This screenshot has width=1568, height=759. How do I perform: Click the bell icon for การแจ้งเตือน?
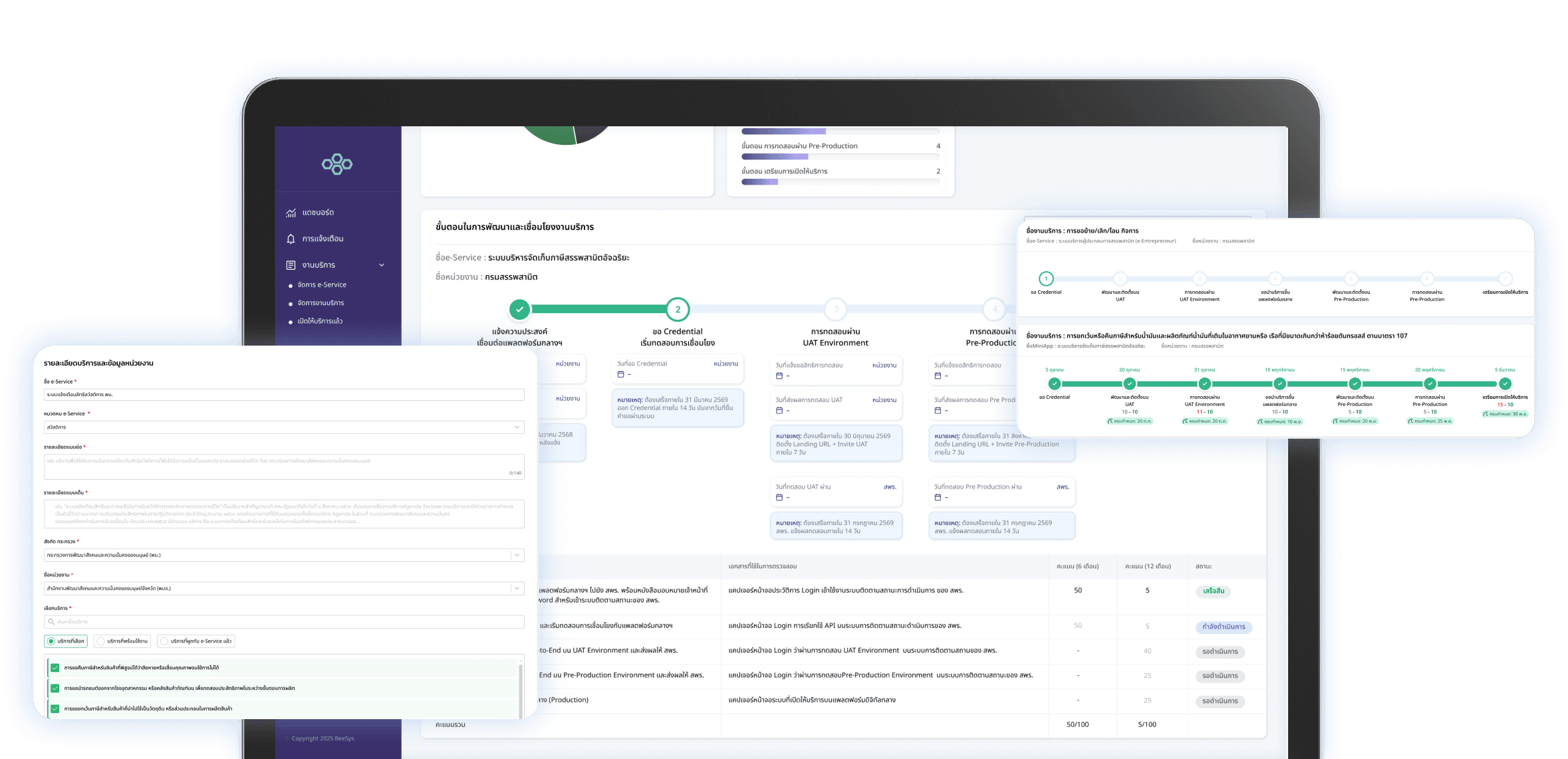(291, 239)
